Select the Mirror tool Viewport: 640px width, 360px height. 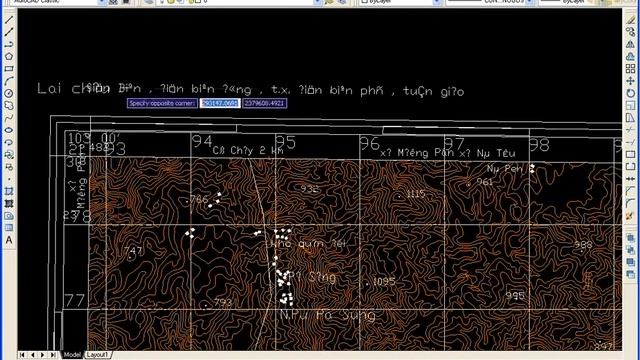tap(631, 44)
